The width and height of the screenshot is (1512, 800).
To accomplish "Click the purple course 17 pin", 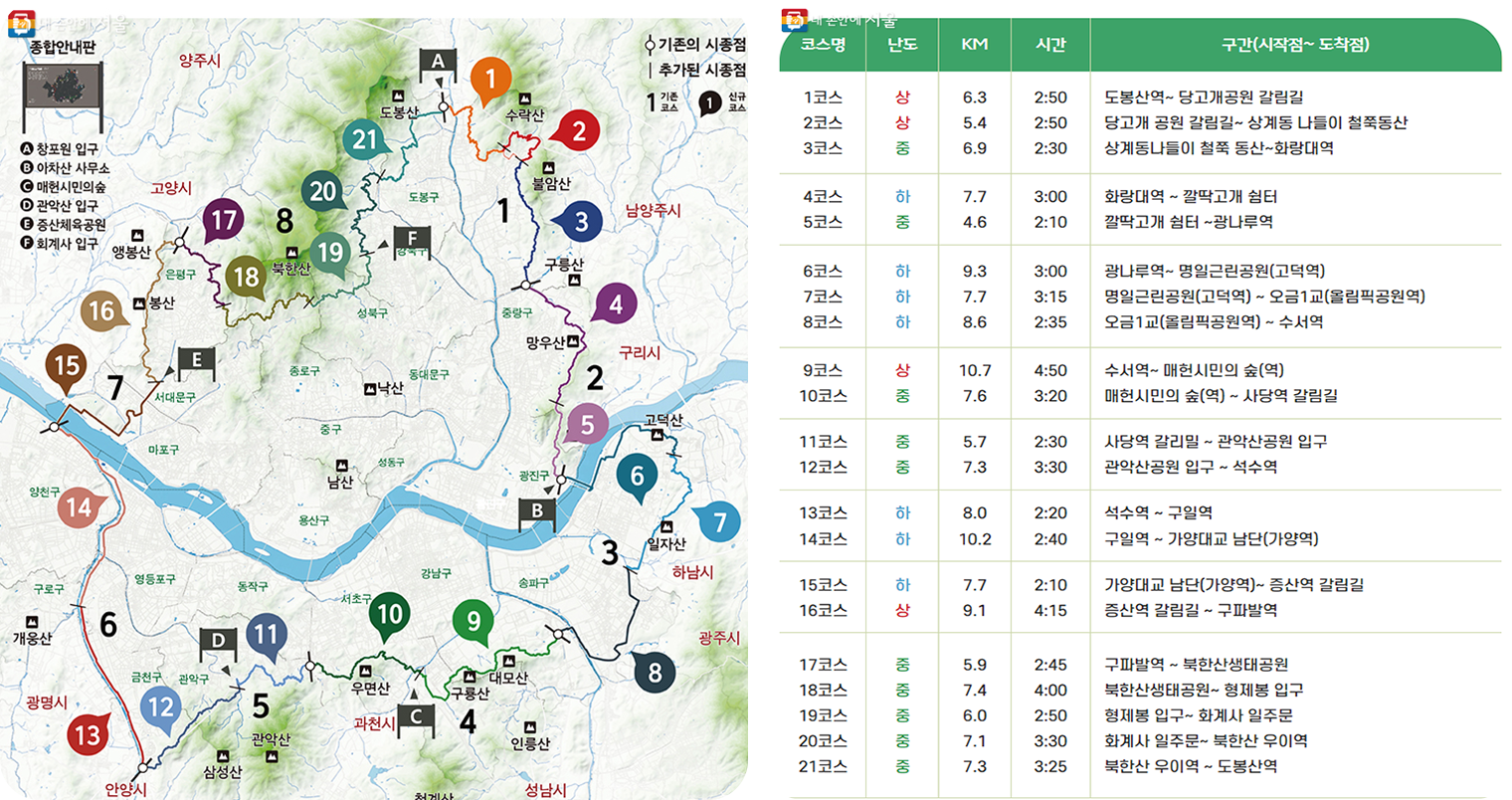I will [x=225, y=220].
